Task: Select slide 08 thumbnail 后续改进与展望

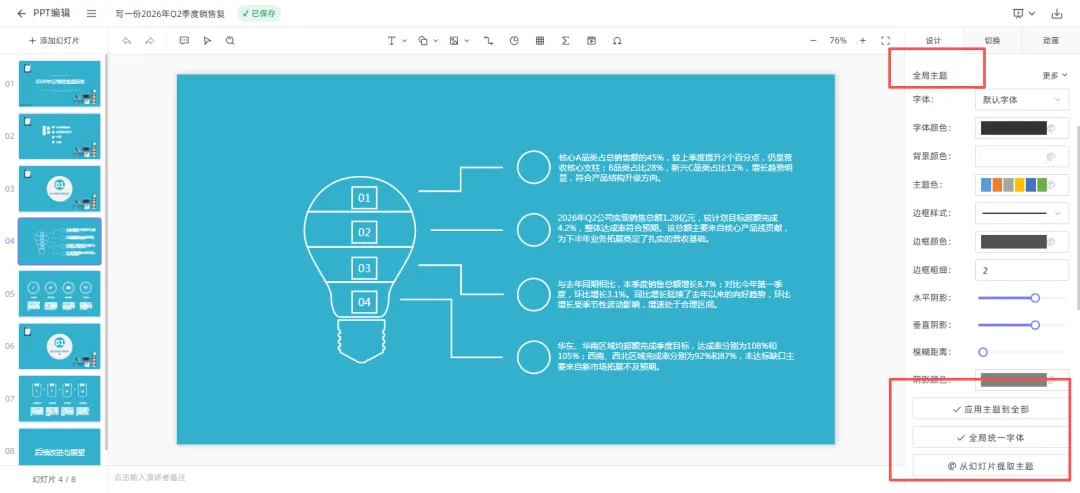Action: tap(59, 447)
